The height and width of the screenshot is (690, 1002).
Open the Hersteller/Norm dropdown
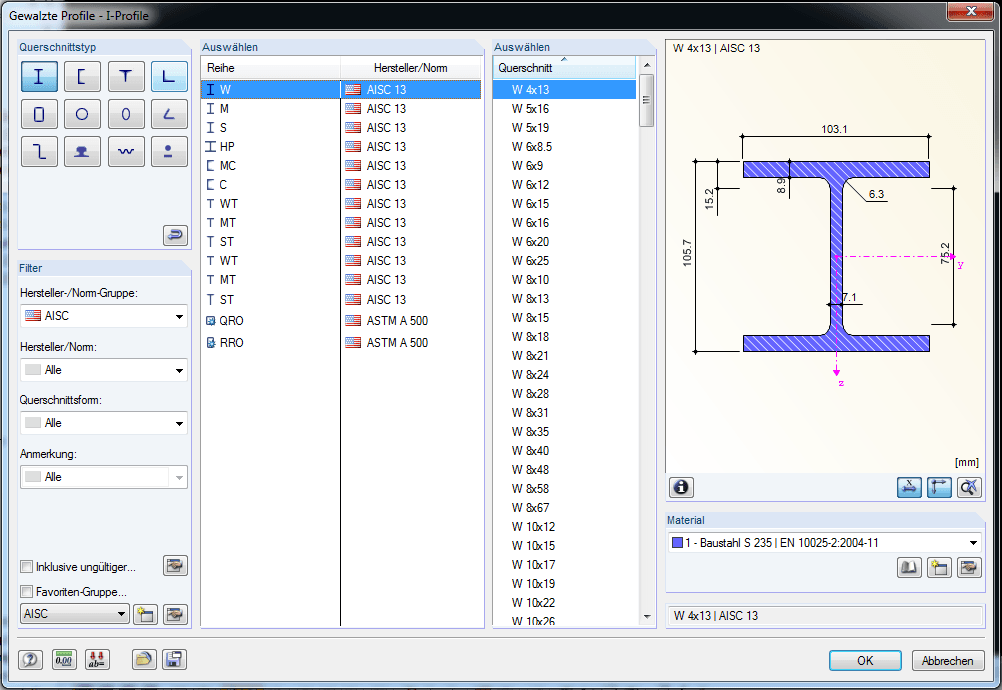point(104,370)
